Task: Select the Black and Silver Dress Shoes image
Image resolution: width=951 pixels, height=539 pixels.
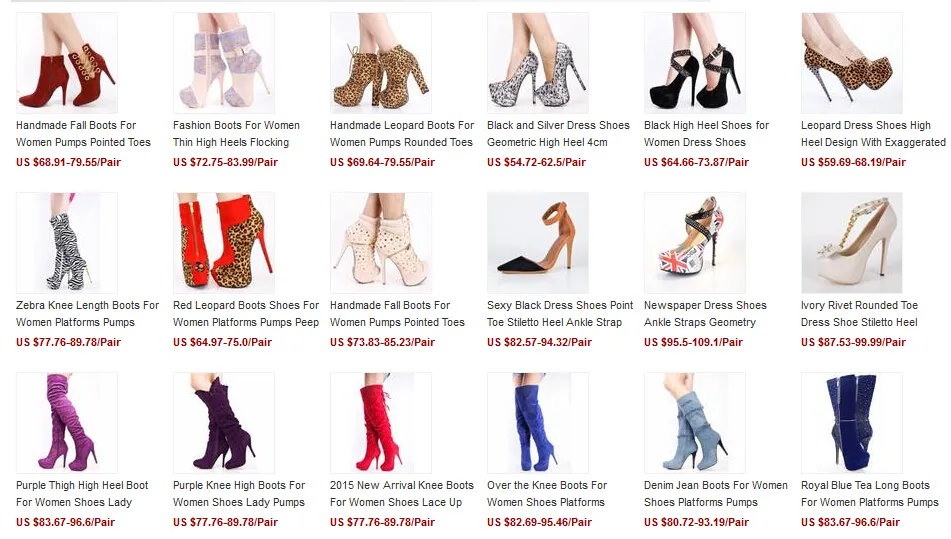Action: (538, 63)
